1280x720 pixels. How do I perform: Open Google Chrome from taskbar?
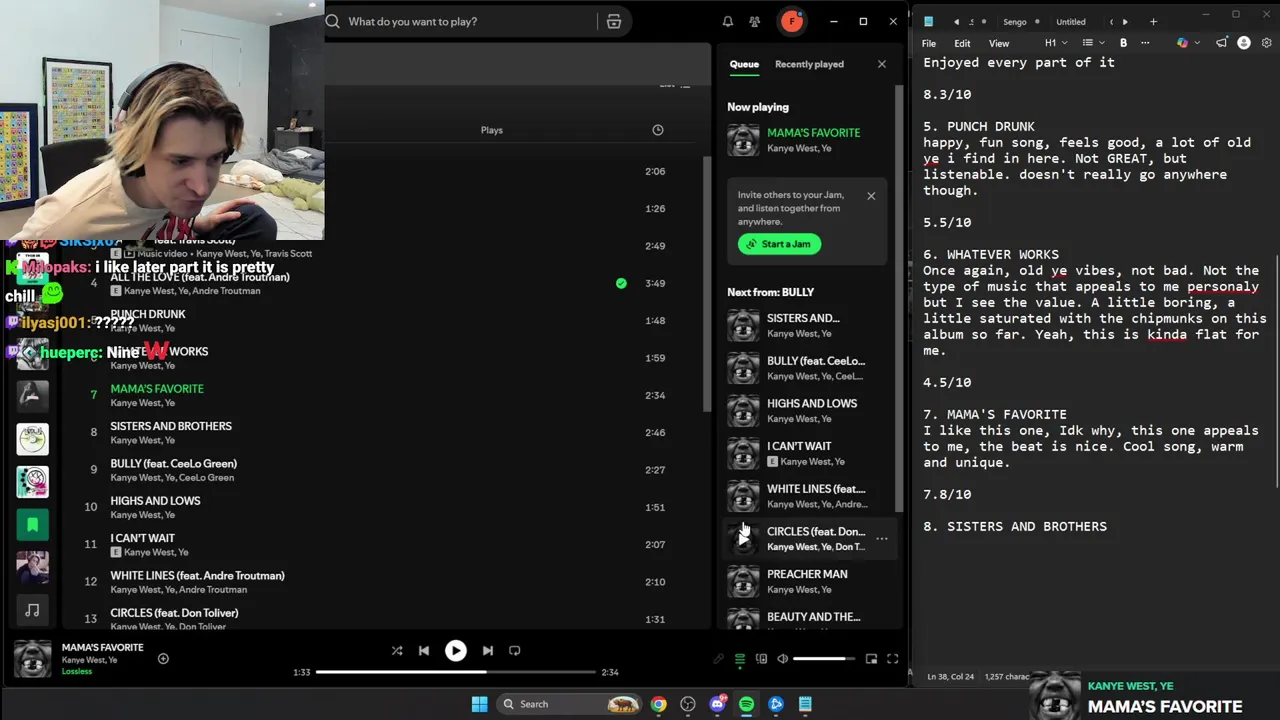(658, 704)
